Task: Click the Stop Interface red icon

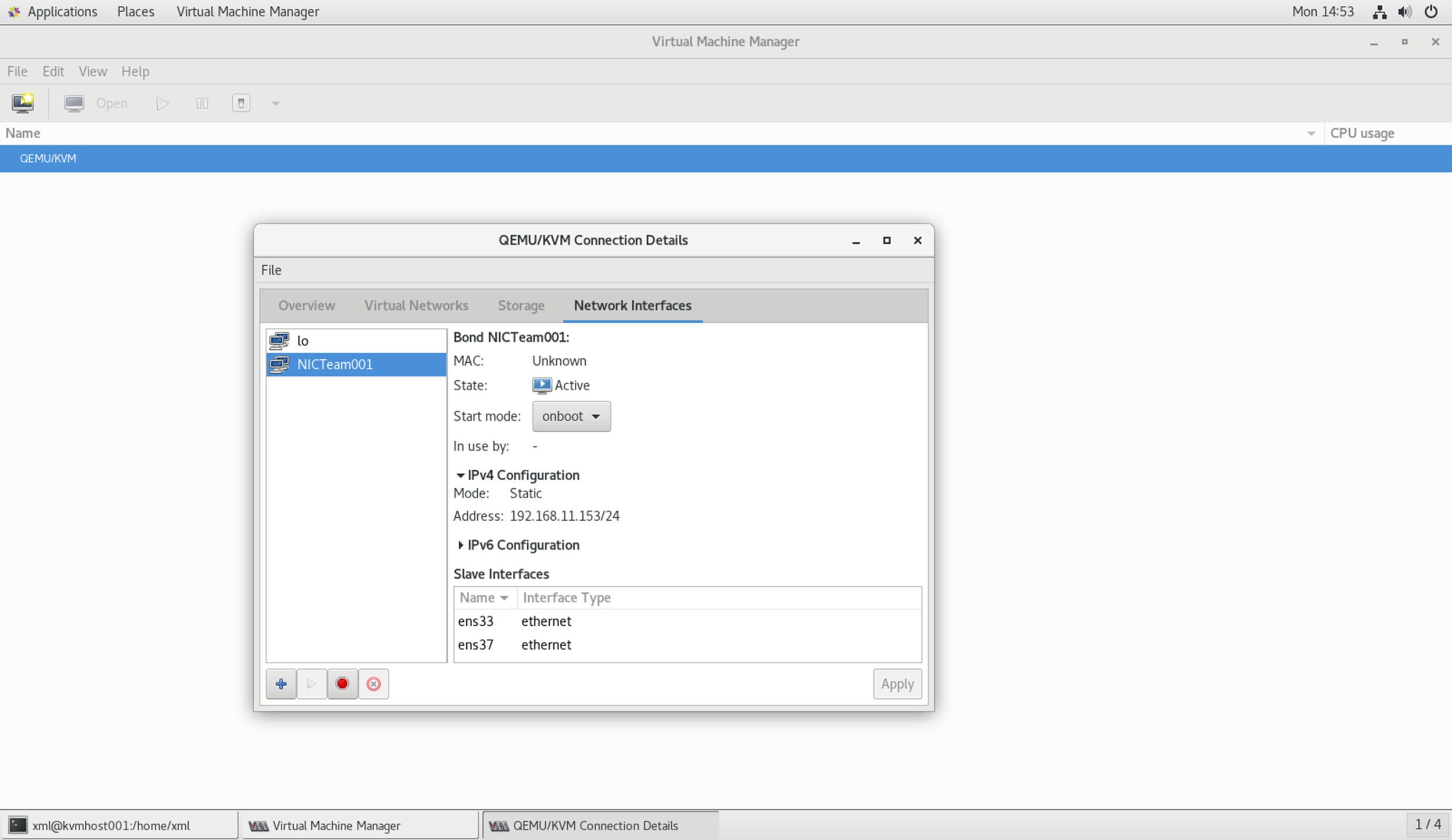Action: point(343,684)
